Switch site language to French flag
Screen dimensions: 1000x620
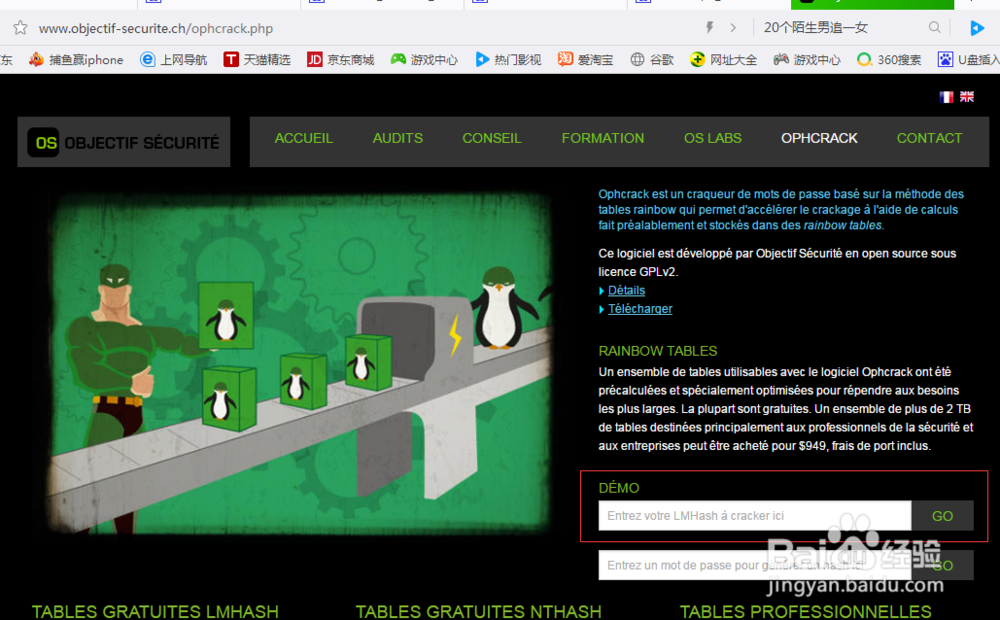pyautogui.click(x=946, y=96)
